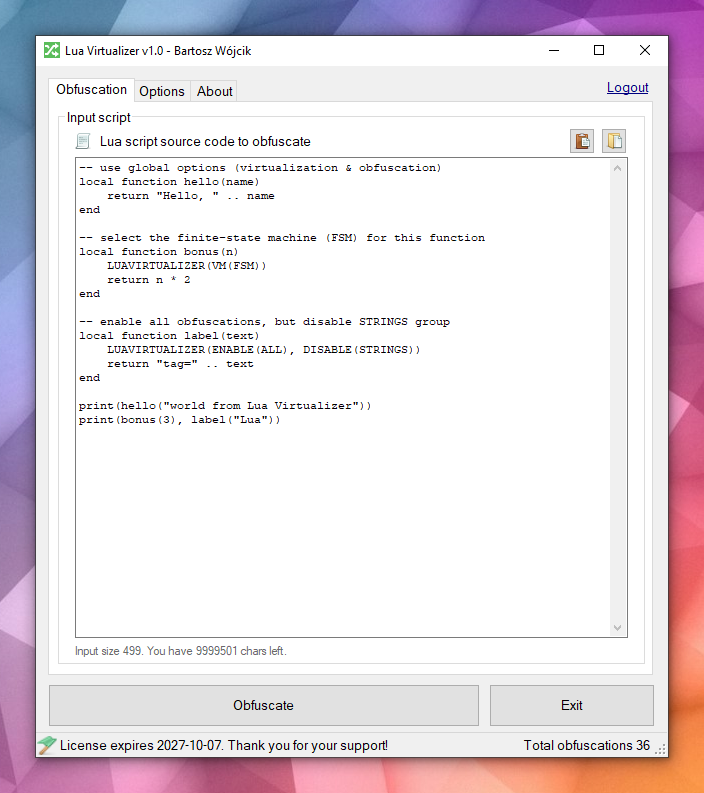Viewport: 704px width, 793px height.
Task: Minimize the Lua Virtualizer window
Action: 554,50
